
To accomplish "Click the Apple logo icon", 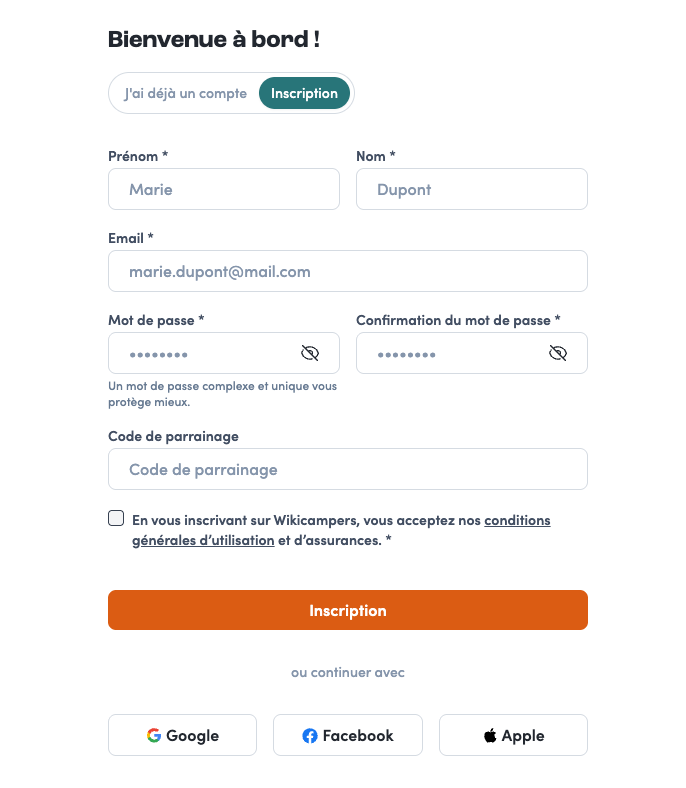I will click(490, 735).
